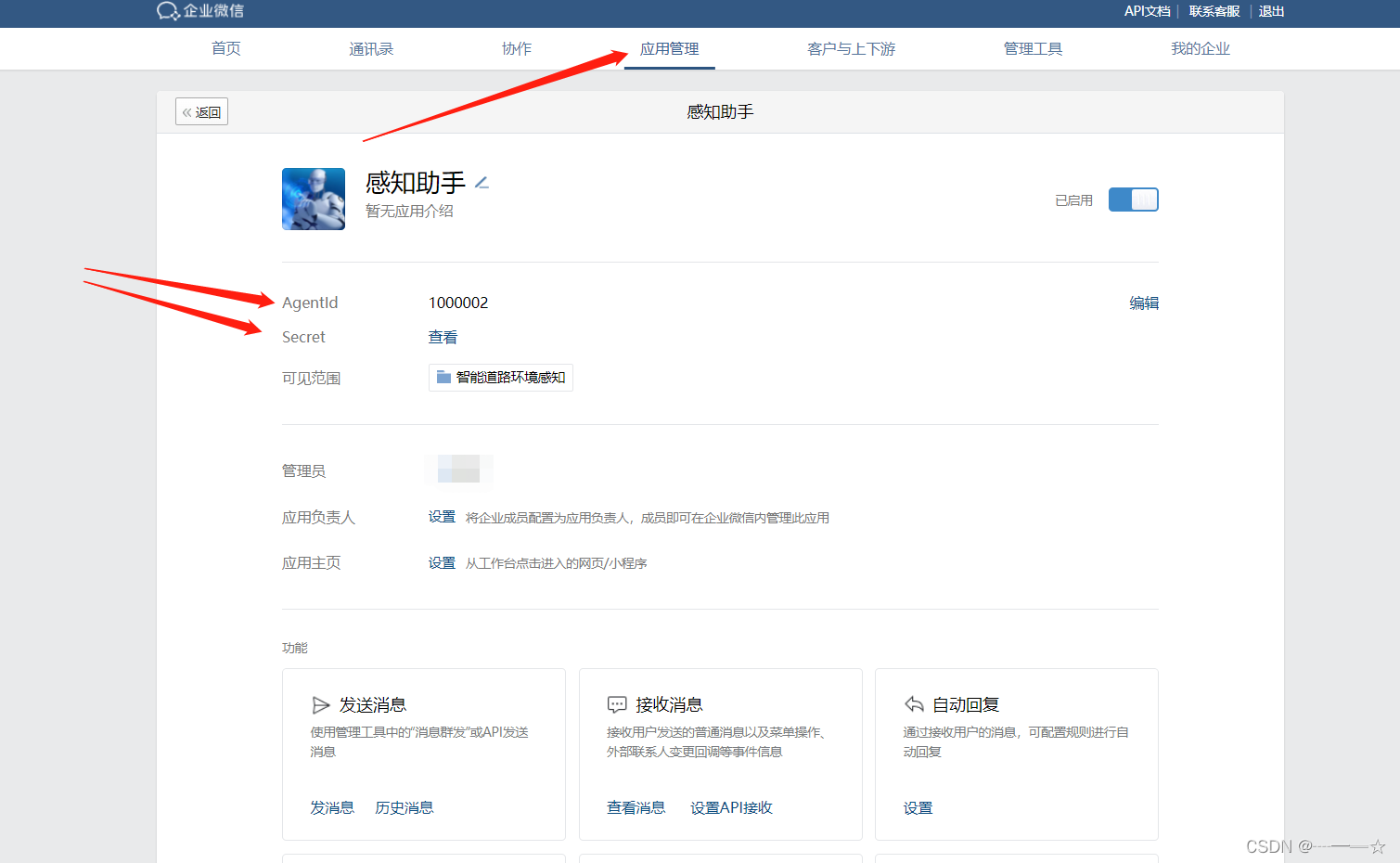
Task: Click the 自动回复 card title
Action: click(966, 705)
